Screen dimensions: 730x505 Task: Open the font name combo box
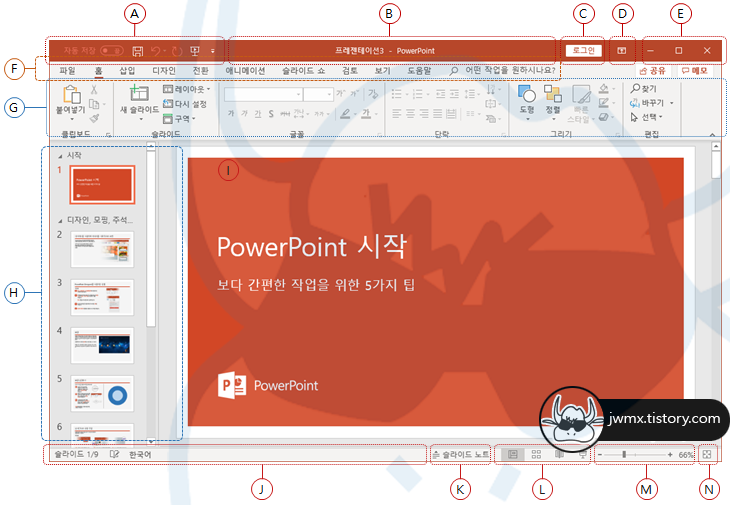coord(263,94)
